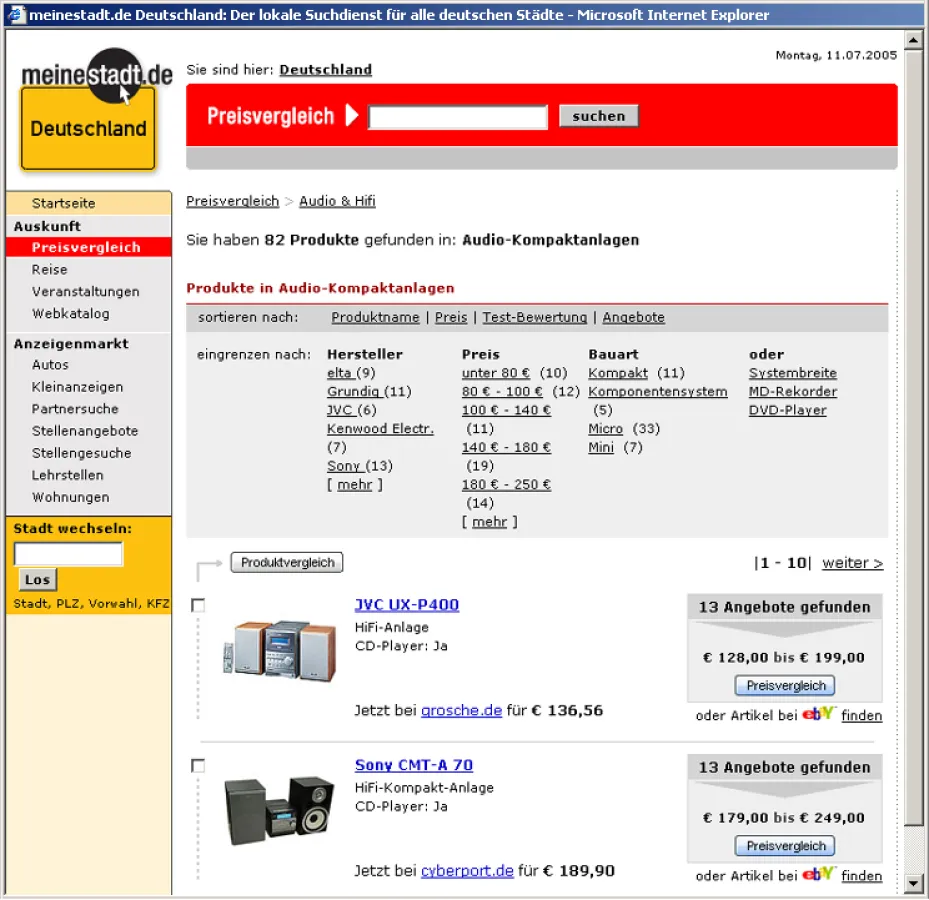Filter Bauart by Komponentensystem

click(x=658, y=392)
